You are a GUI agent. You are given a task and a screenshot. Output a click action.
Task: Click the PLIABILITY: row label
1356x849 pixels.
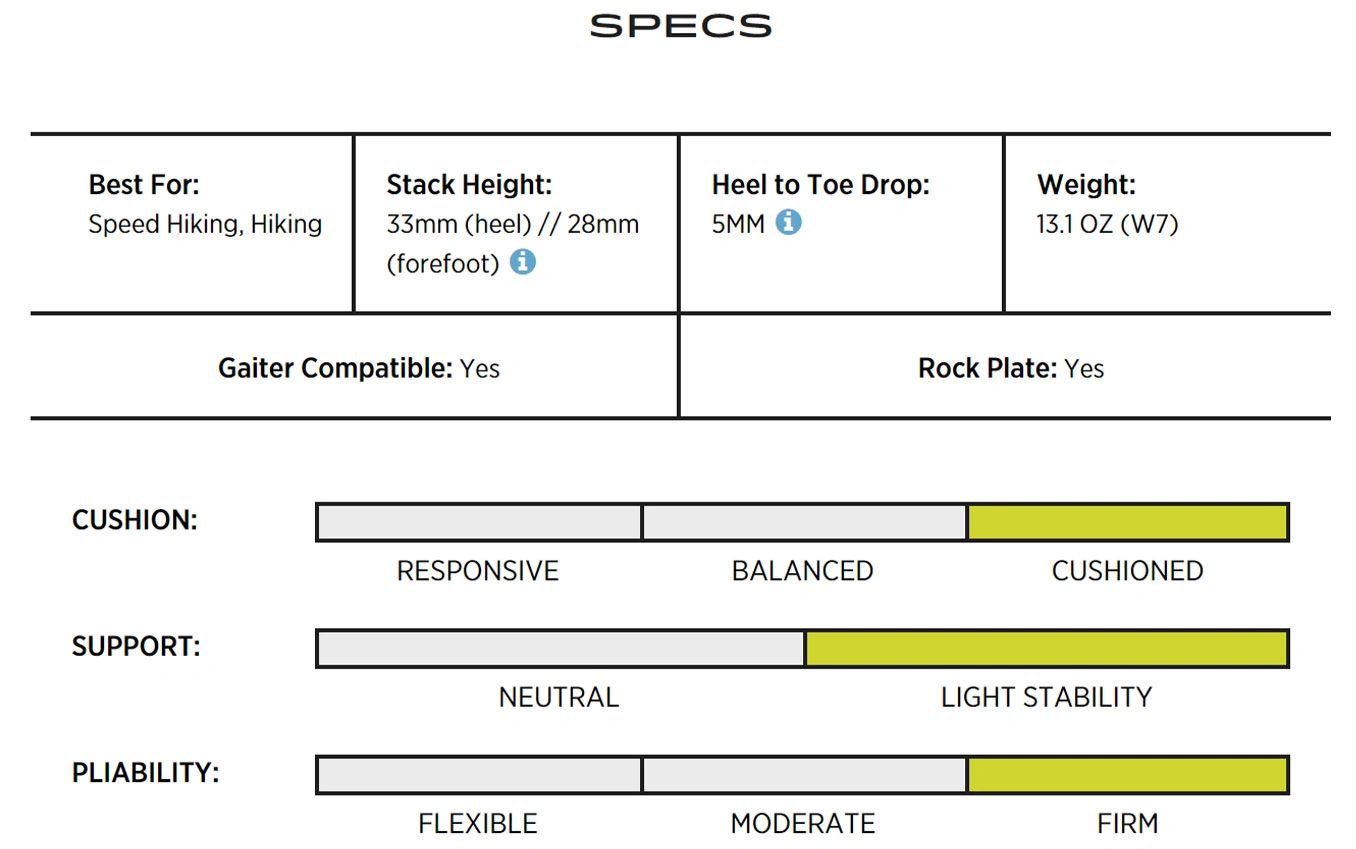pos(146,773)
